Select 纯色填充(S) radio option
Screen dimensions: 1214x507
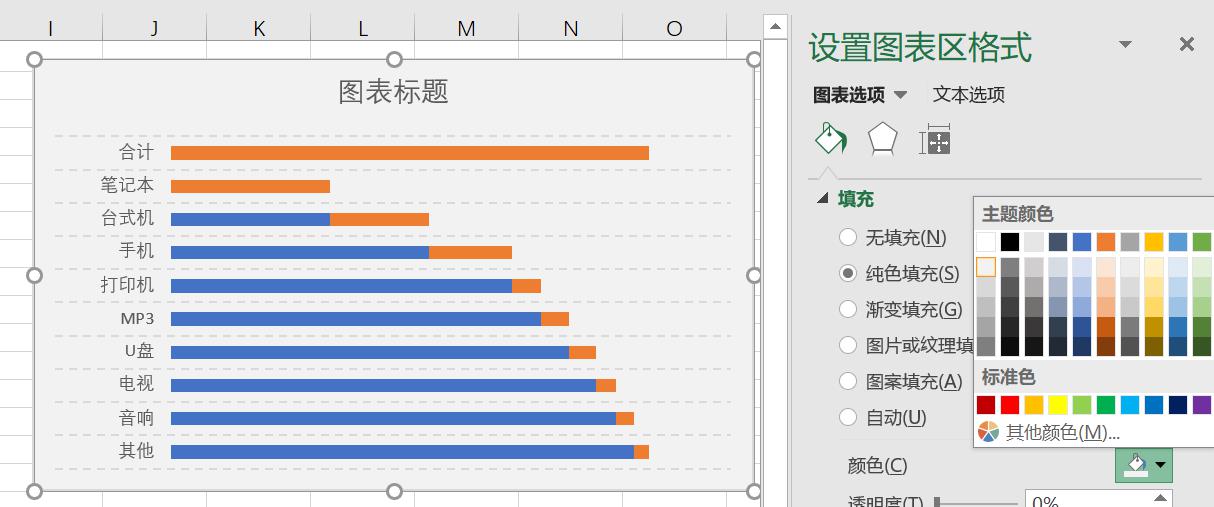[848, 273]
